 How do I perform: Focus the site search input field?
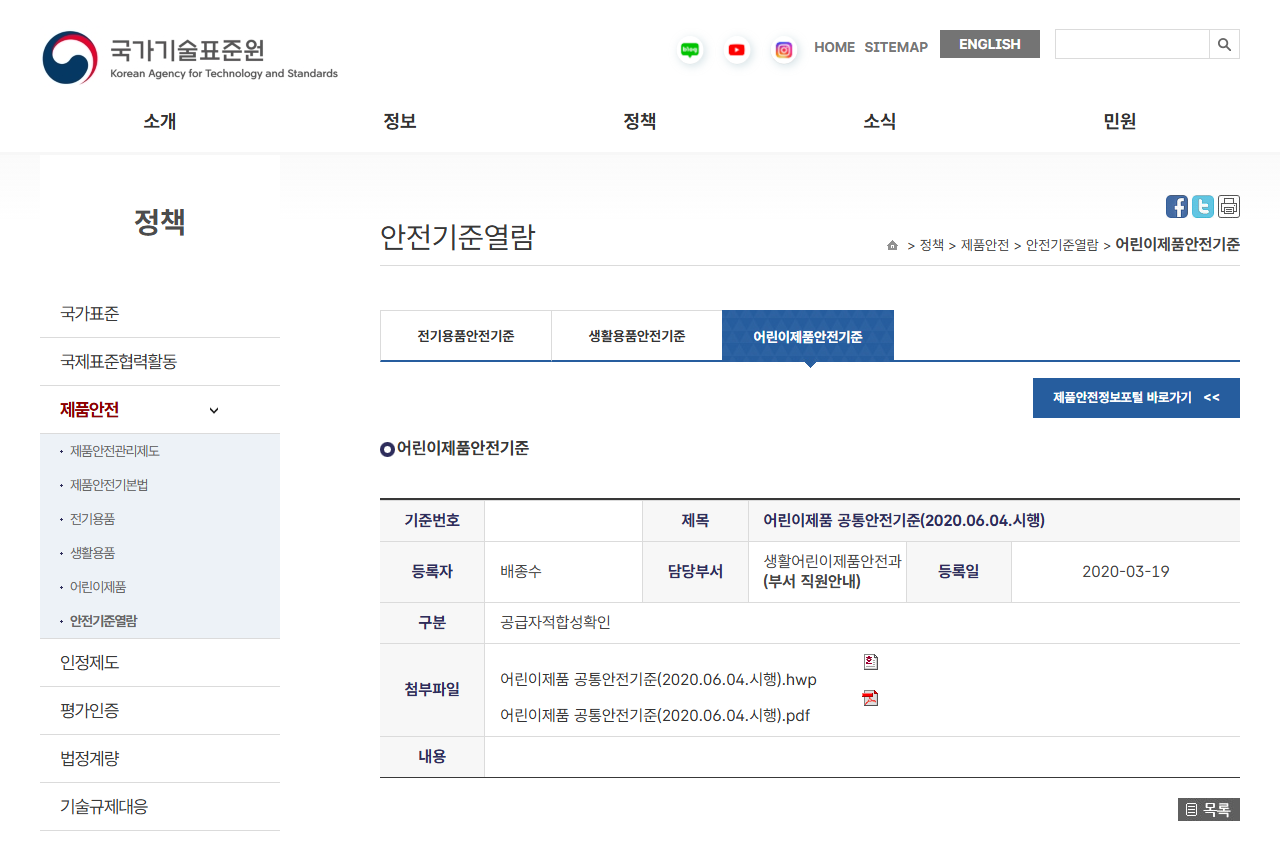(x=1132, y=44)
